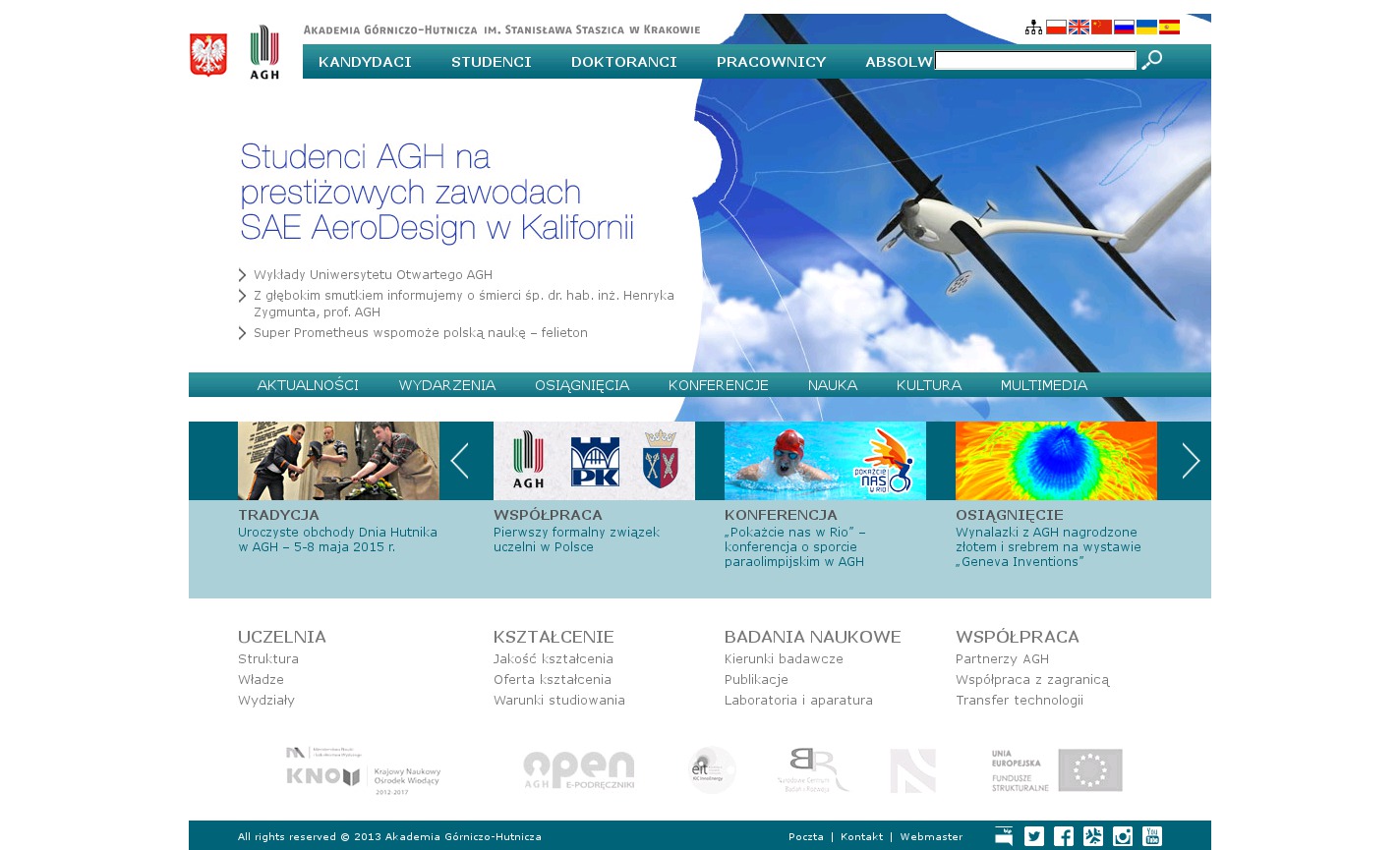Click the grey stylized N partner logo
1400x850 pixels.
[912, 770]
